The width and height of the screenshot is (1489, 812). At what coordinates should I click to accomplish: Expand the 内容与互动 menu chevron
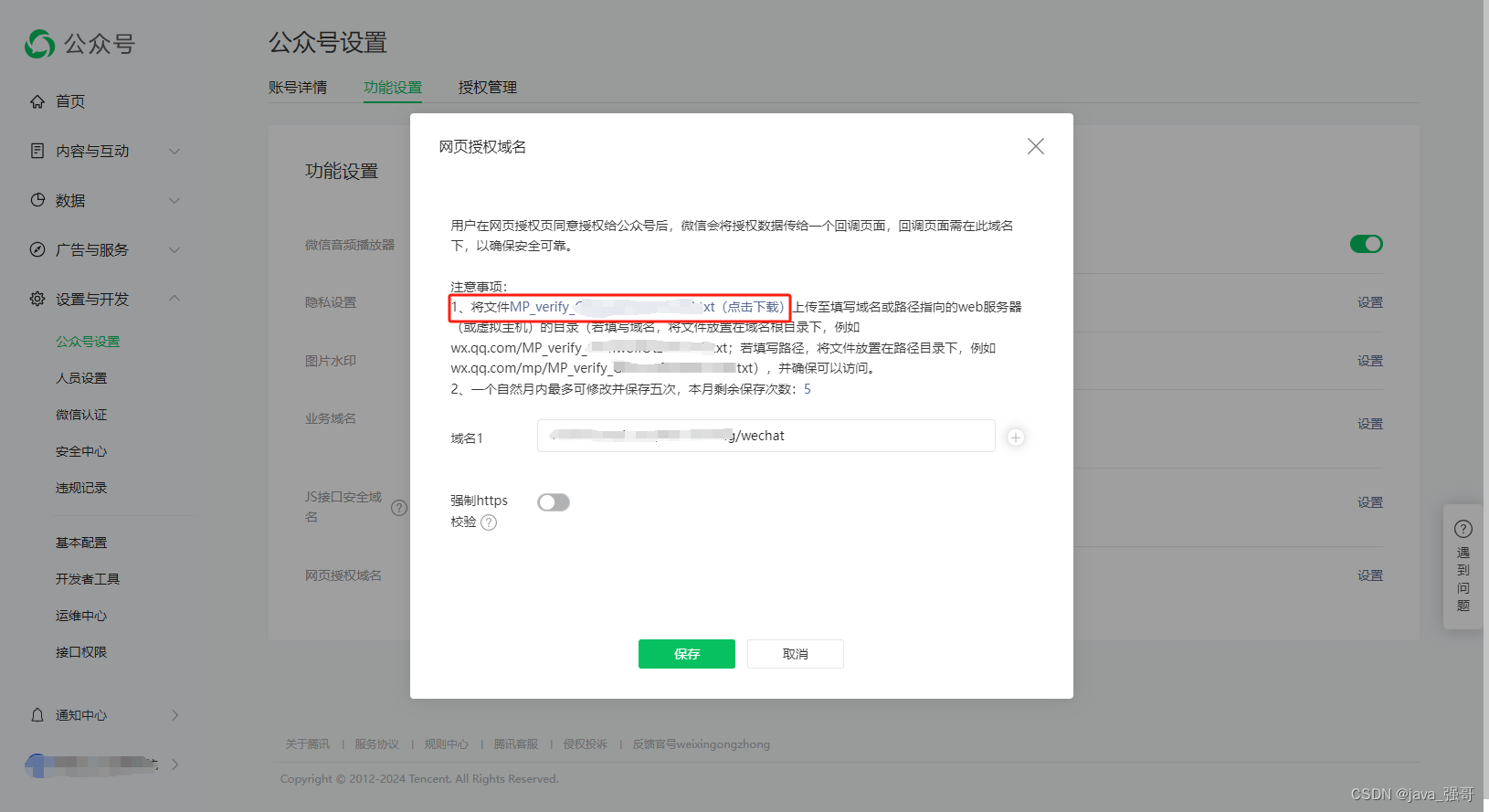[174, 151]
